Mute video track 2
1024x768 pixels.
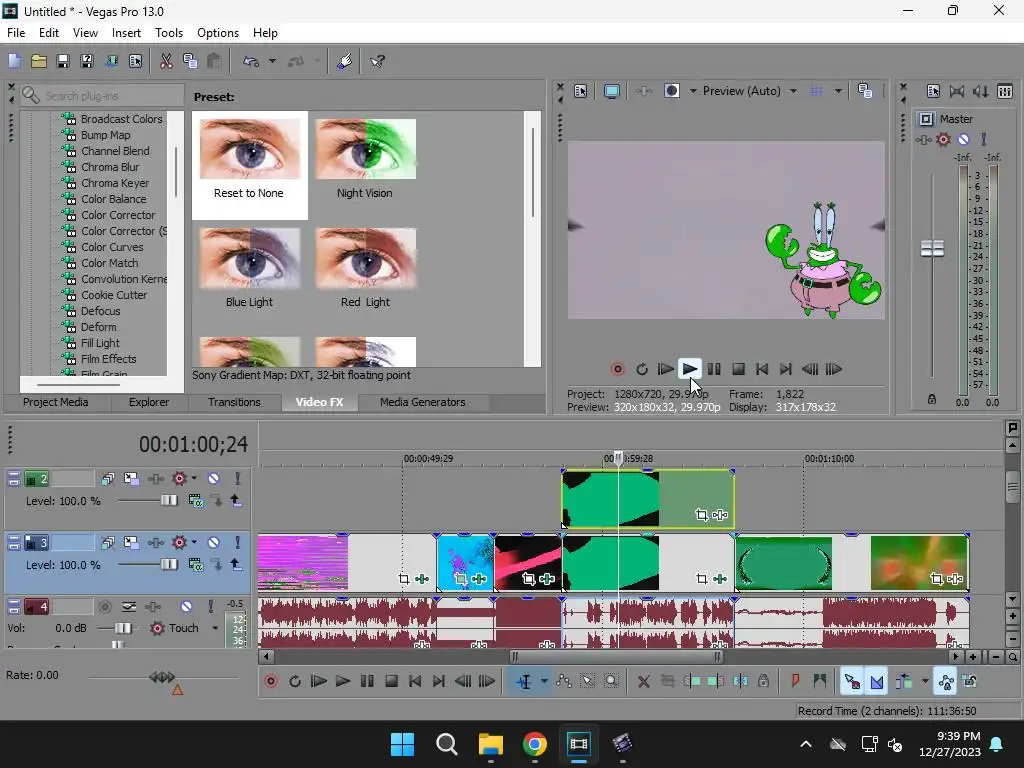click(214, 479)
